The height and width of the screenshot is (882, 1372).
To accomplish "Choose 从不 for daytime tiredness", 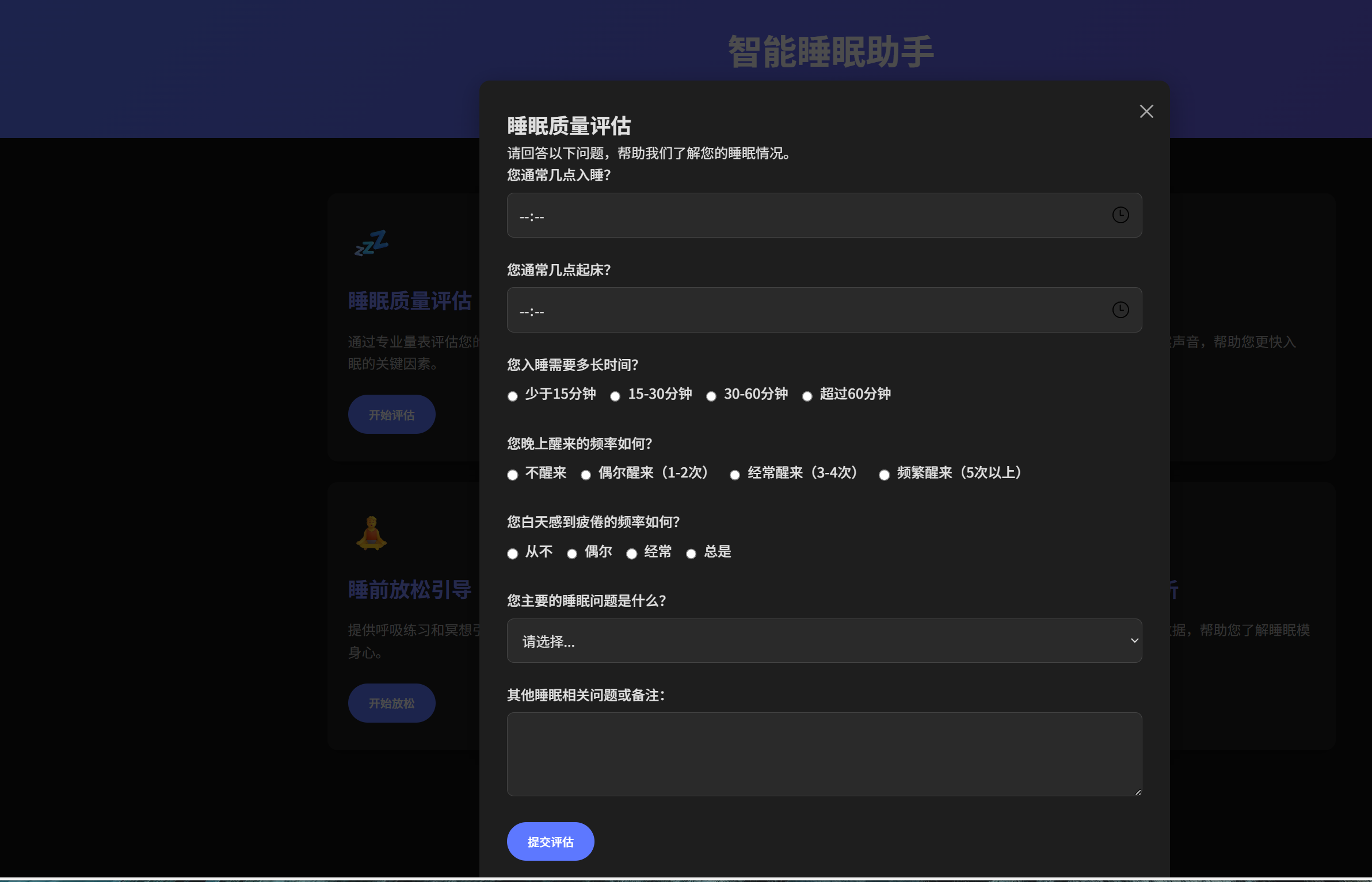I will click(x=512, y=553).
